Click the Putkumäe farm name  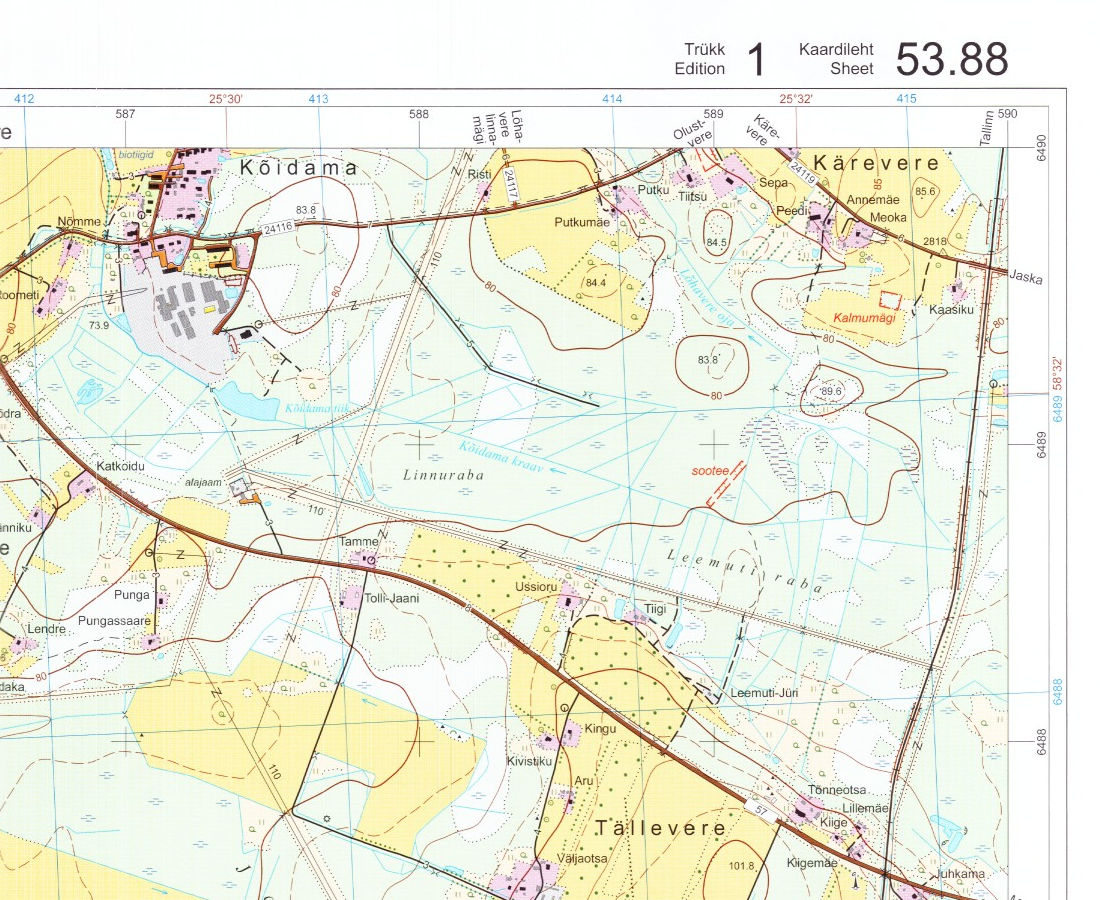[x=582, y=222]
